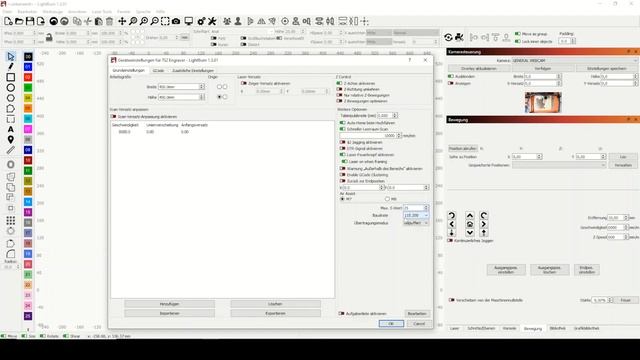Open settings via the gears icon
This screenshot has height=360, width=640.
(x=201, y=21)
